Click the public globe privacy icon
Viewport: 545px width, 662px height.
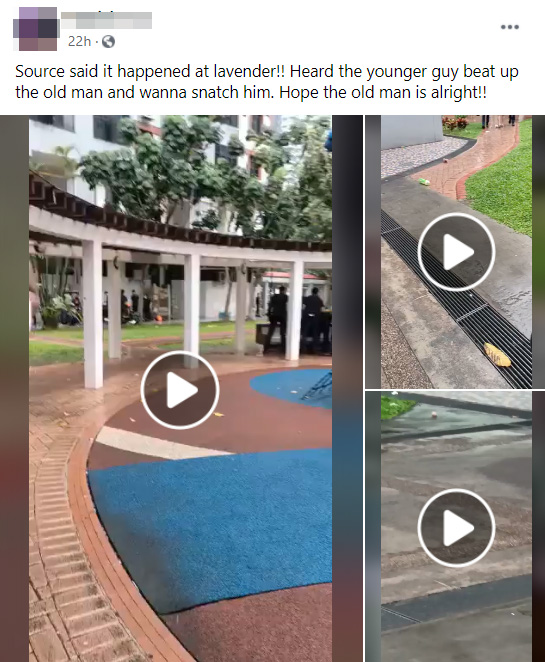pyautogui.click(x=108, y=41)
